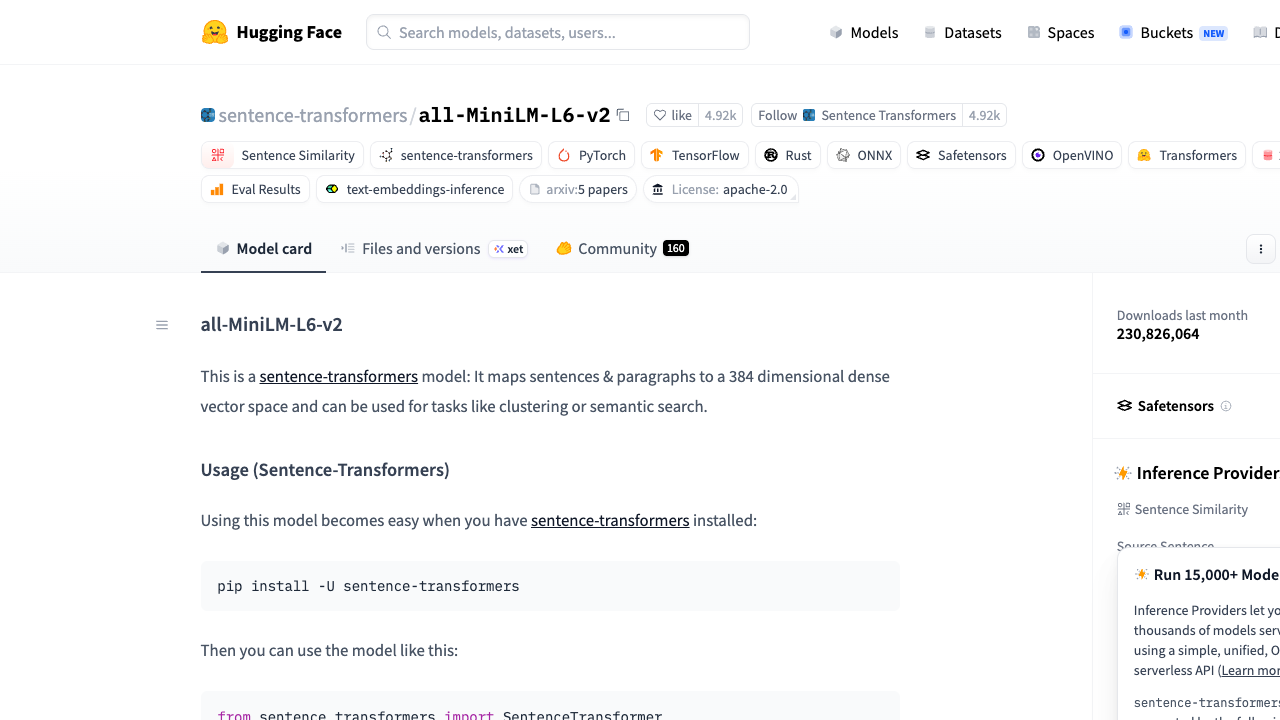
Task: Open Spaces in the top navigation
Action: click(1061, 32)
